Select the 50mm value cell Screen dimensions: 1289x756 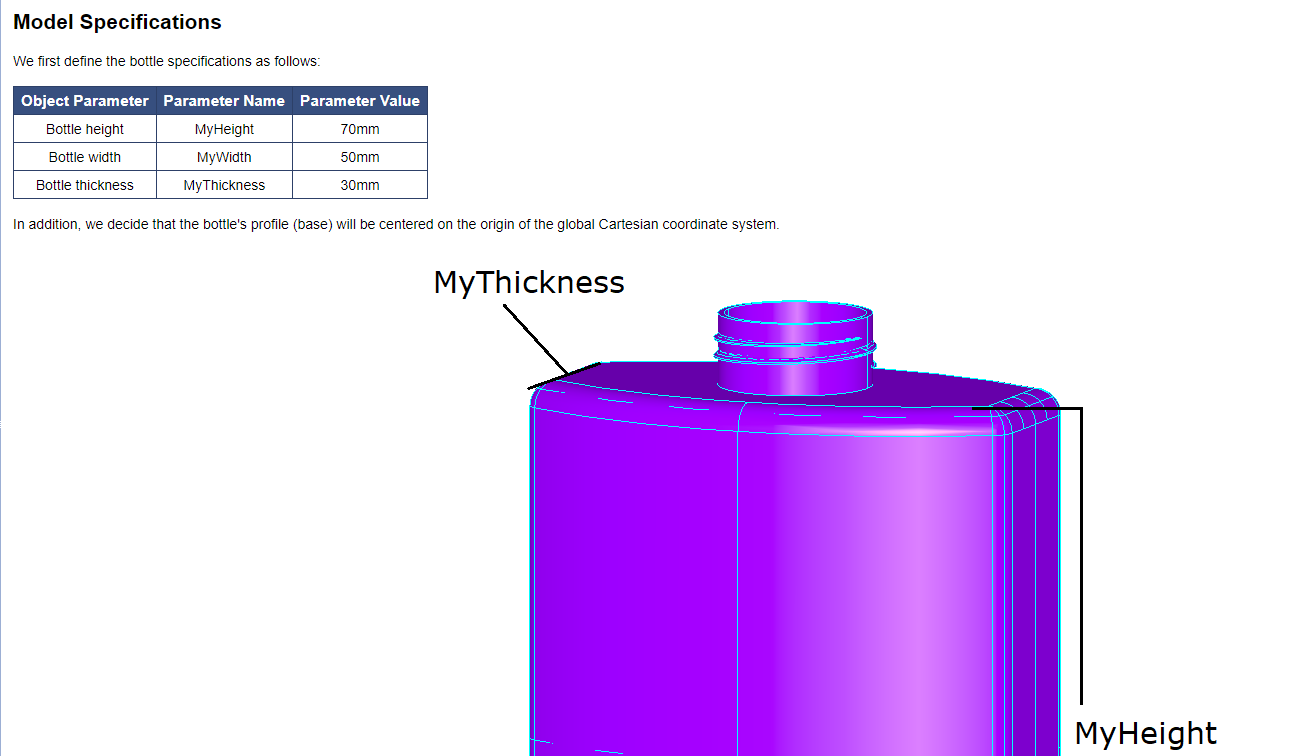point(359,157)
